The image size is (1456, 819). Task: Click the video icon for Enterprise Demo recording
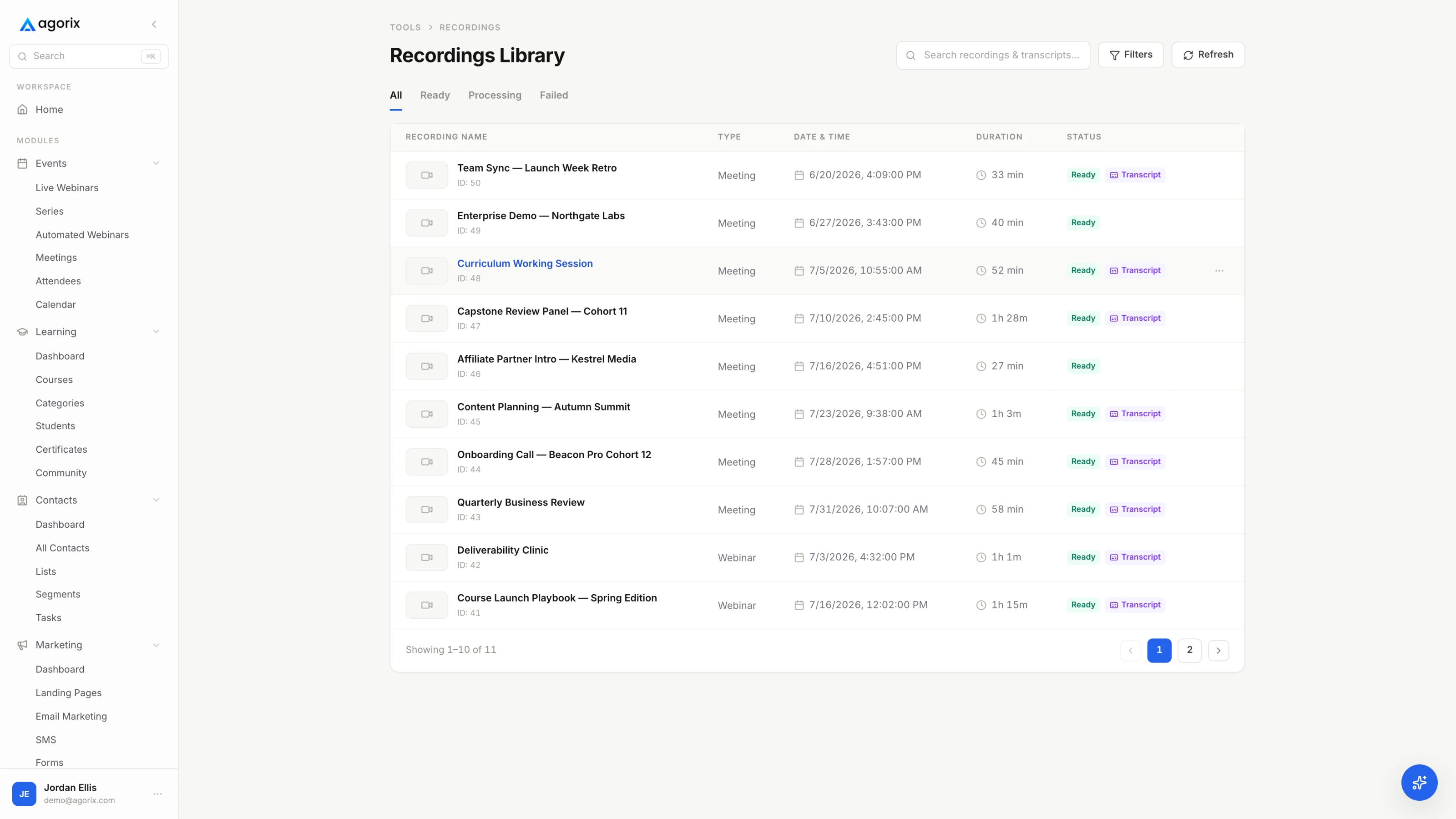(427, 222)
